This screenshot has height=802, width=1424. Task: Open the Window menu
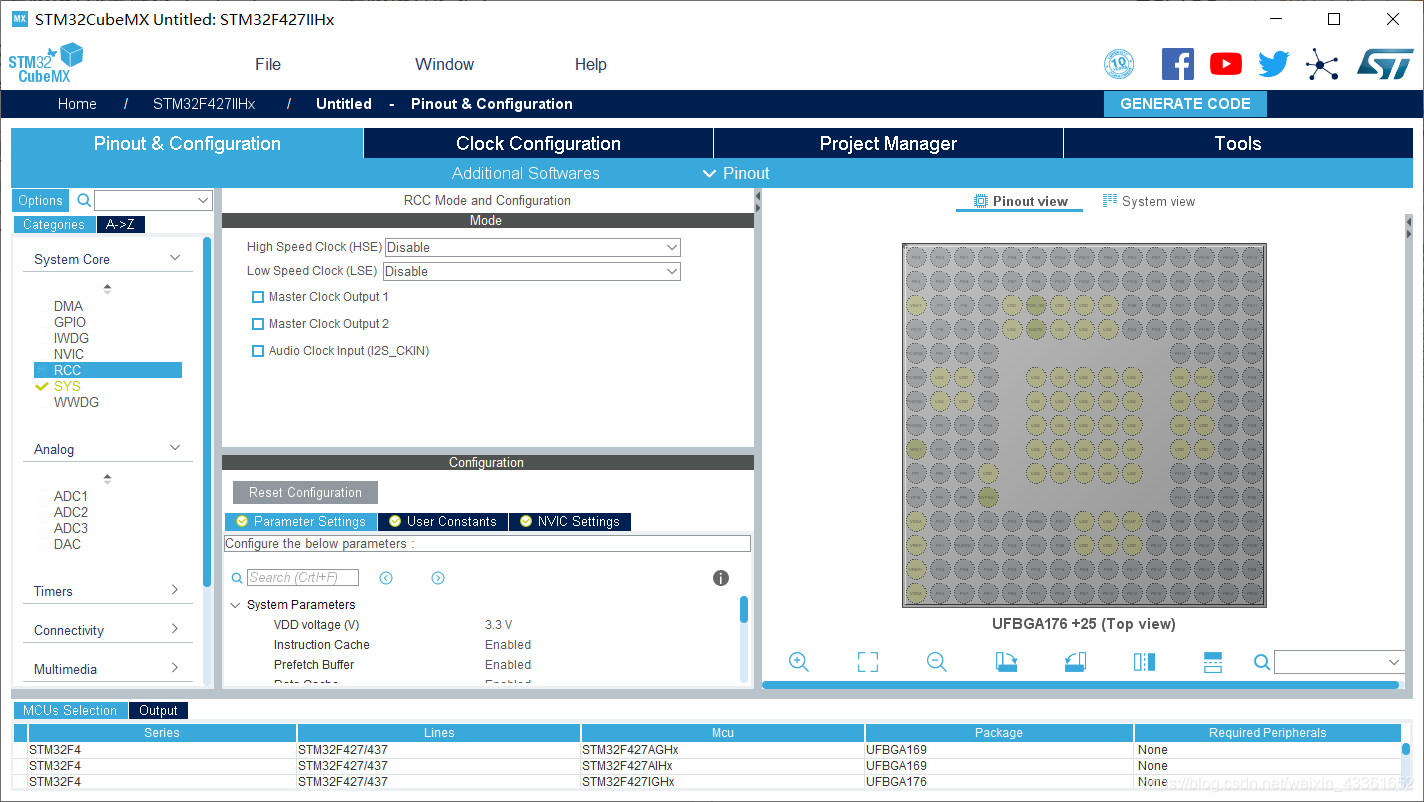(x=444, y=64)
